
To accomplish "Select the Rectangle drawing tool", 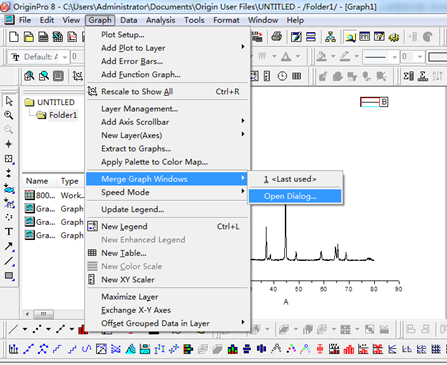I will pyautogui.click(x=9, y=276).
